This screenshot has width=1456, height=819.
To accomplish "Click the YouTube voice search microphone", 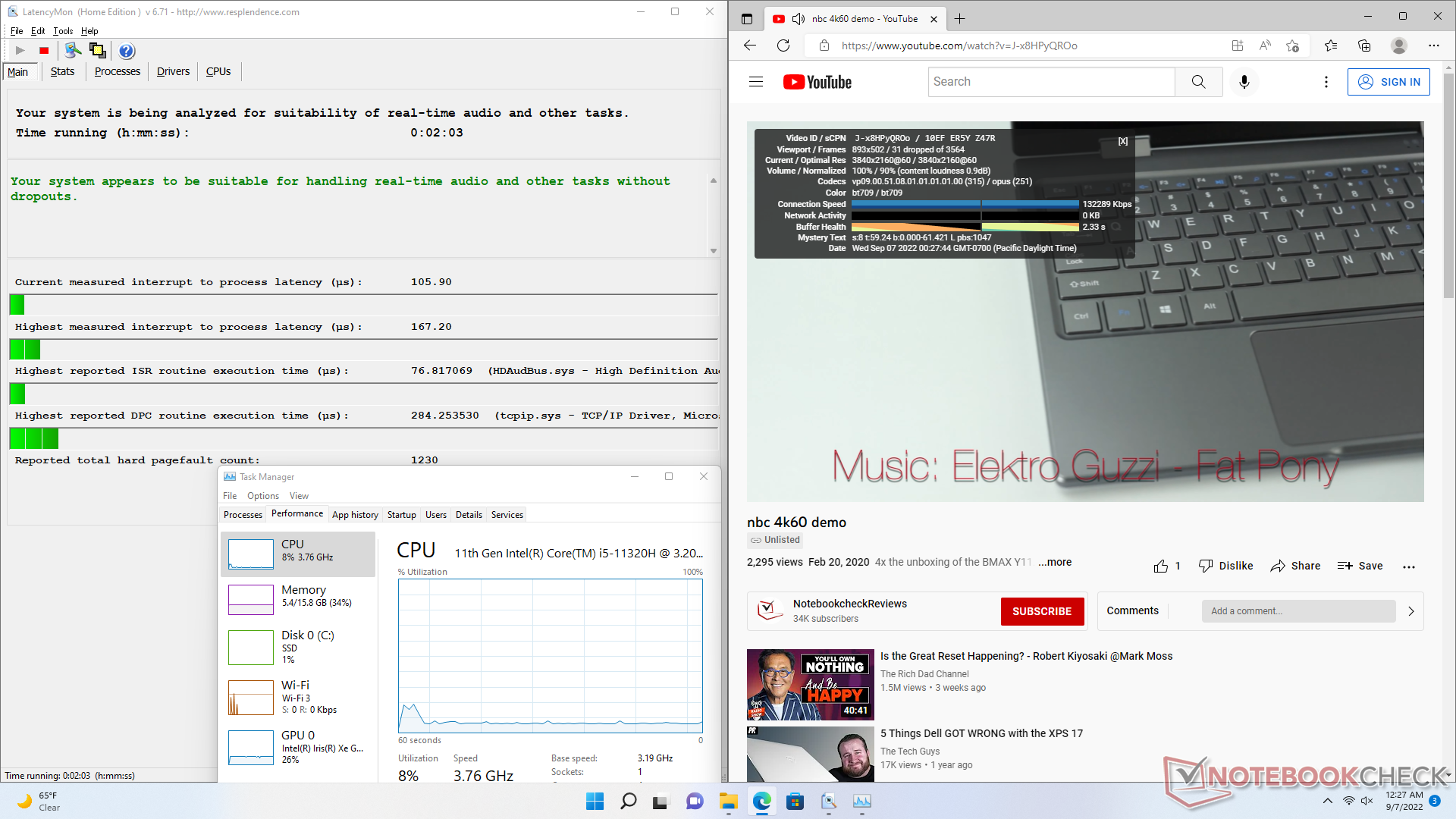I will [1244, 82].
